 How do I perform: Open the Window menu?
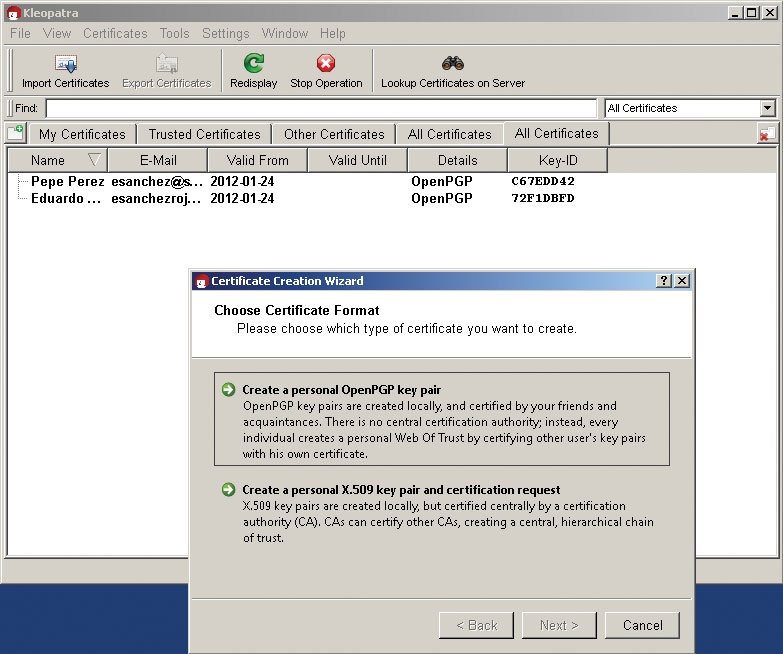pyautogui.click(x=285, y=33)
